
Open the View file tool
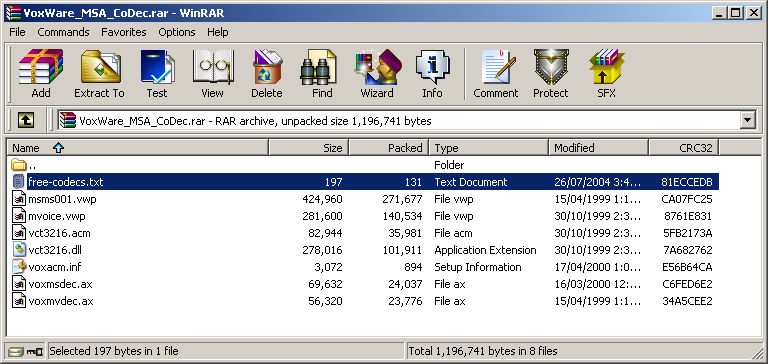(212, 73)
